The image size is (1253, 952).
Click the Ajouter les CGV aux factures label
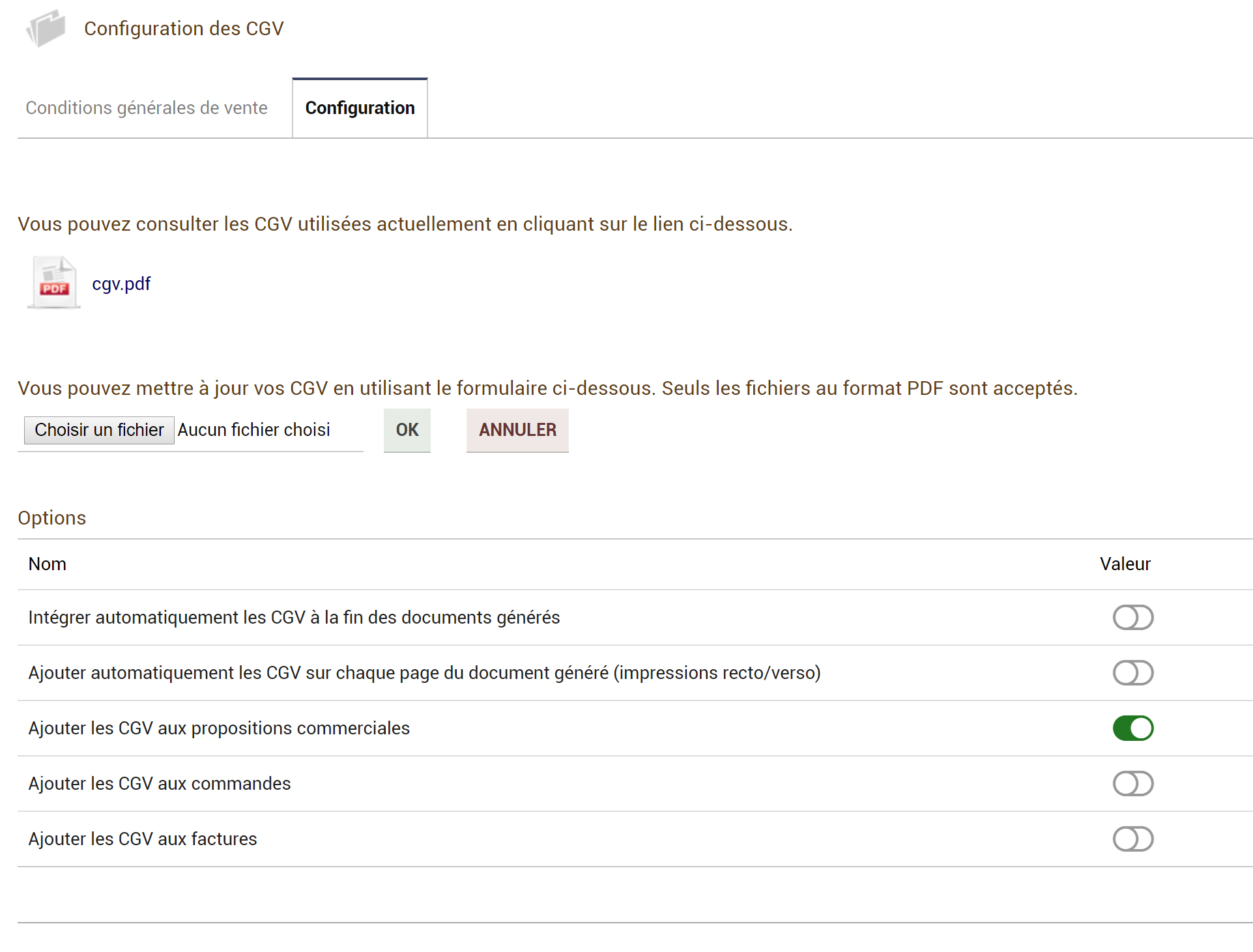(143, 839)
